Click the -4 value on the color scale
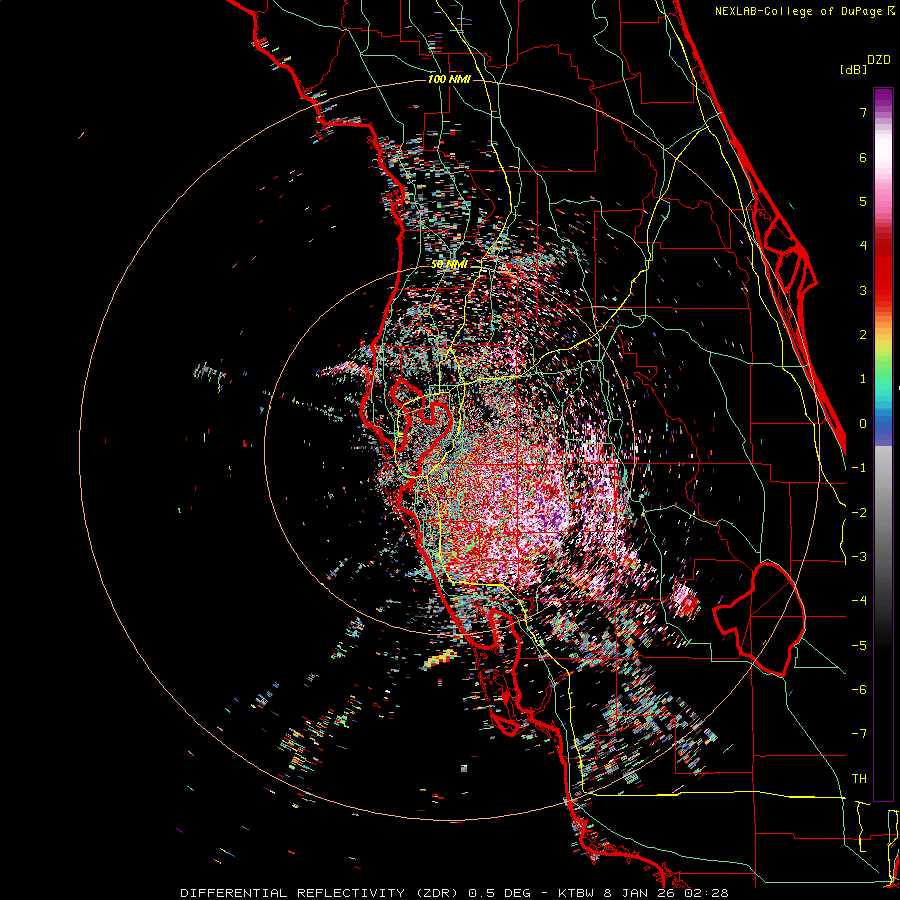Image resolution: width=900 pixels, height=900 pixels. 859,601
